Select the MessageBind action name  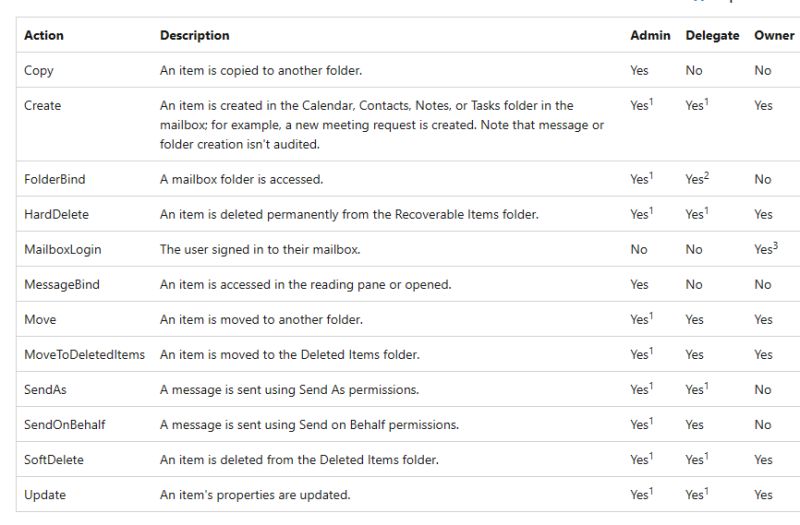[x=62, y=285]
